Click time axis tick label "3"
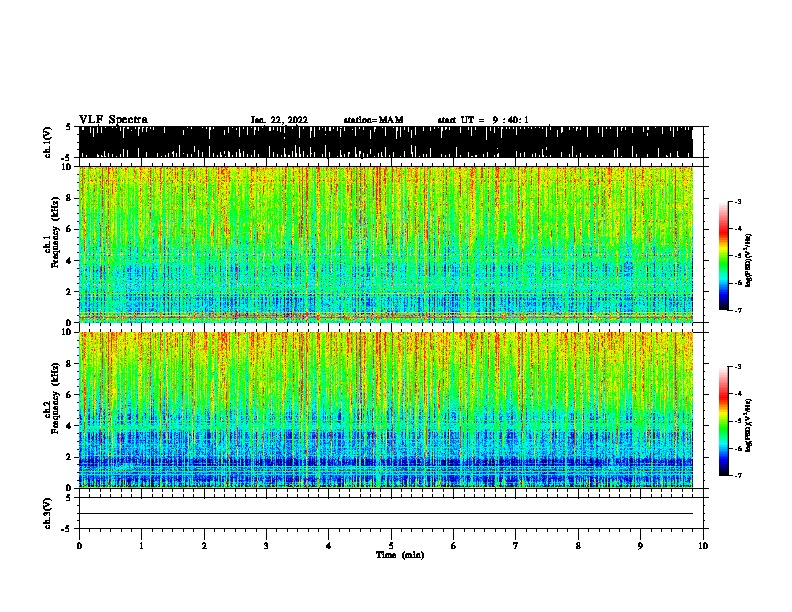Screen dimensions: 792x612 [266, 546]
